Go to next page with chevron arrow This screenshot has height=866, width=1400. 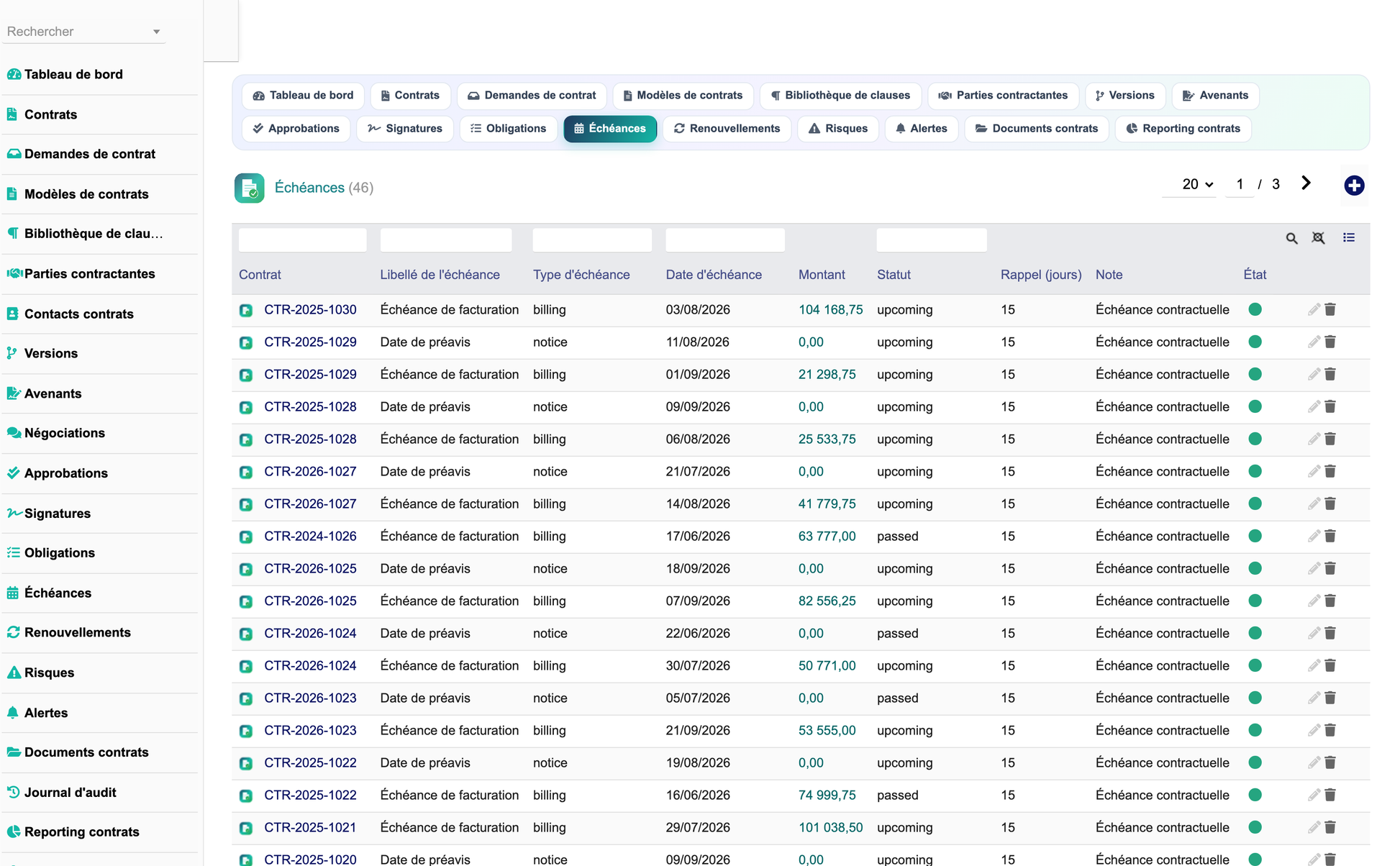pos(1306,183)
